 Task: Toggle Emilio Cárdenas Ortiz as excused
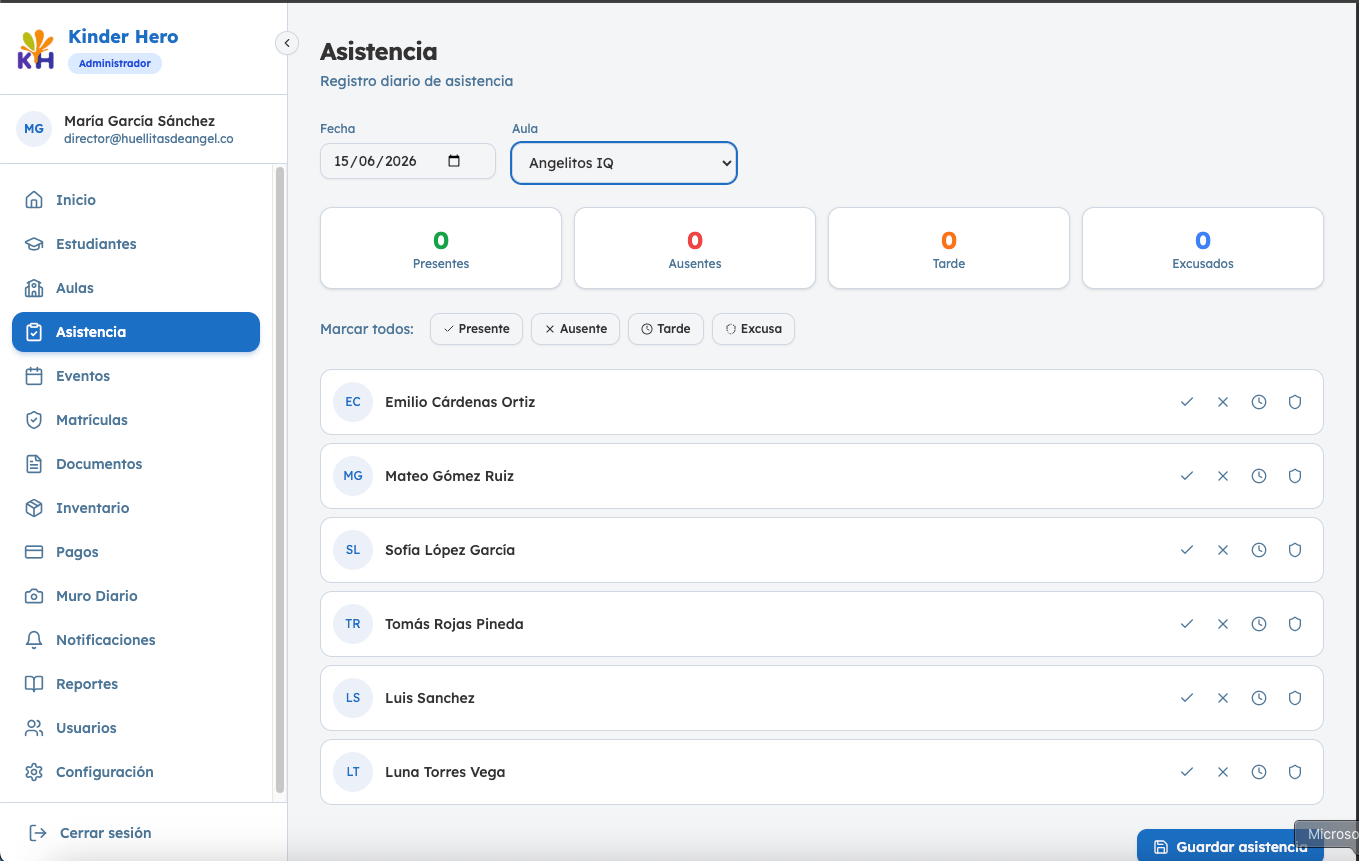click(1295, 402)
